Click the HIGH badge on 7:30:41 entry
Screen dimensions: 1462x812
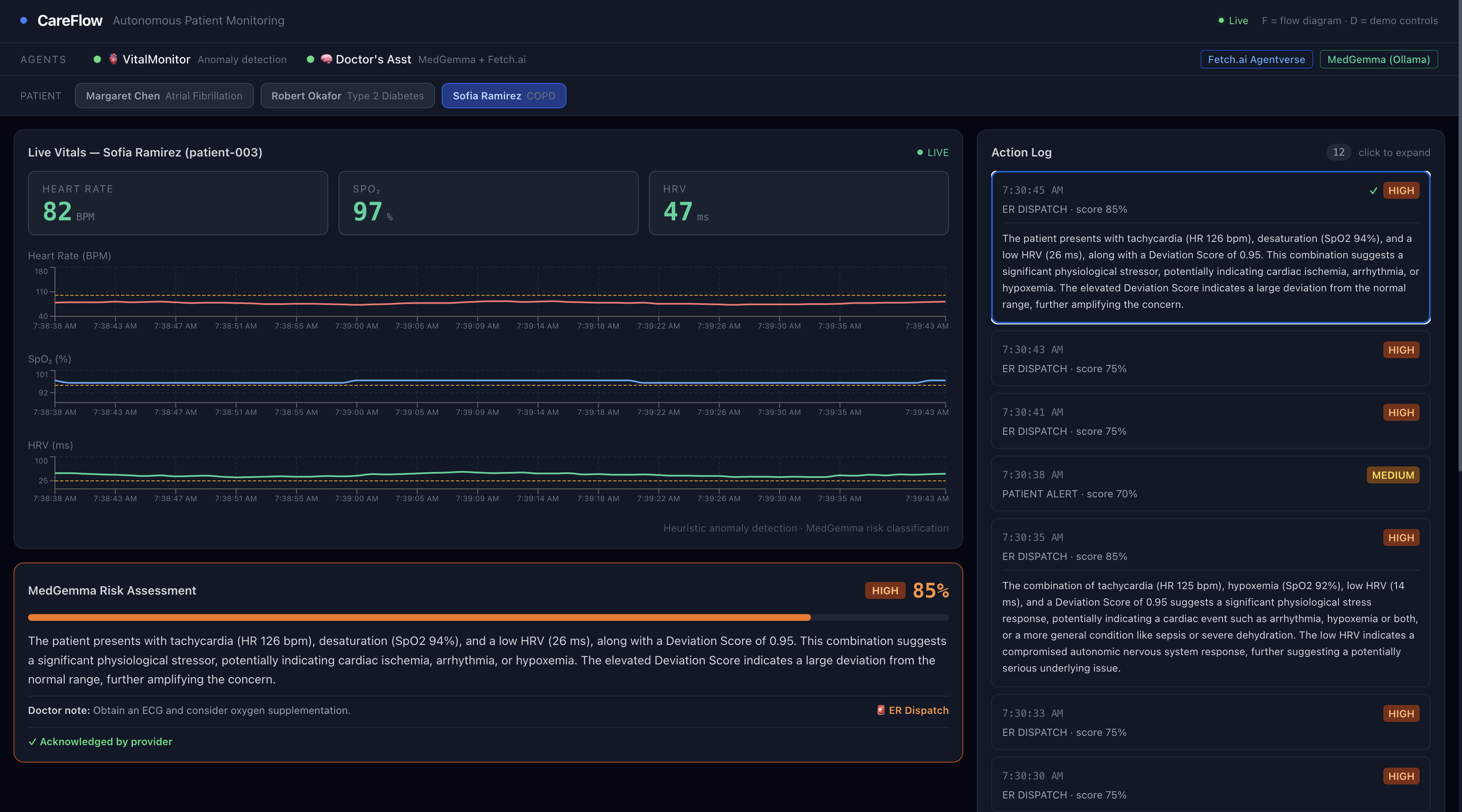click(x=1401, y=412)
